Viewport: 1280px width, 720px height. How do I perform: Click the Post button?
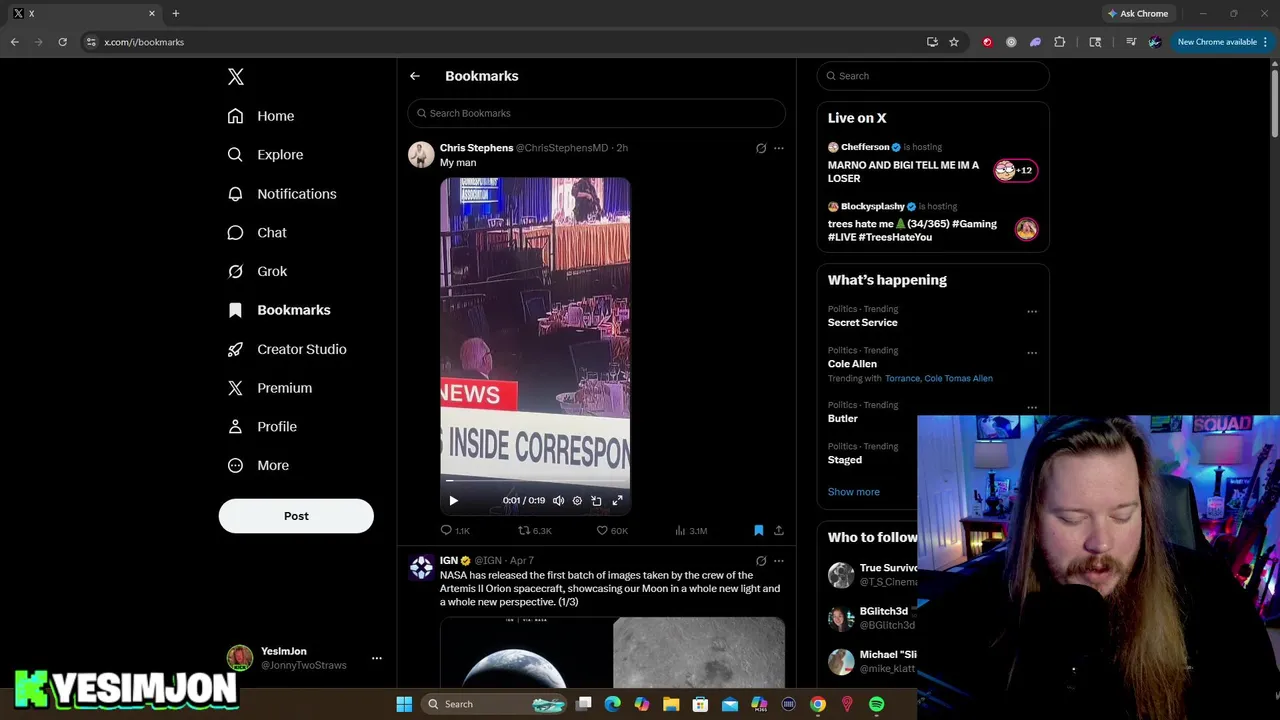[296, 516]
